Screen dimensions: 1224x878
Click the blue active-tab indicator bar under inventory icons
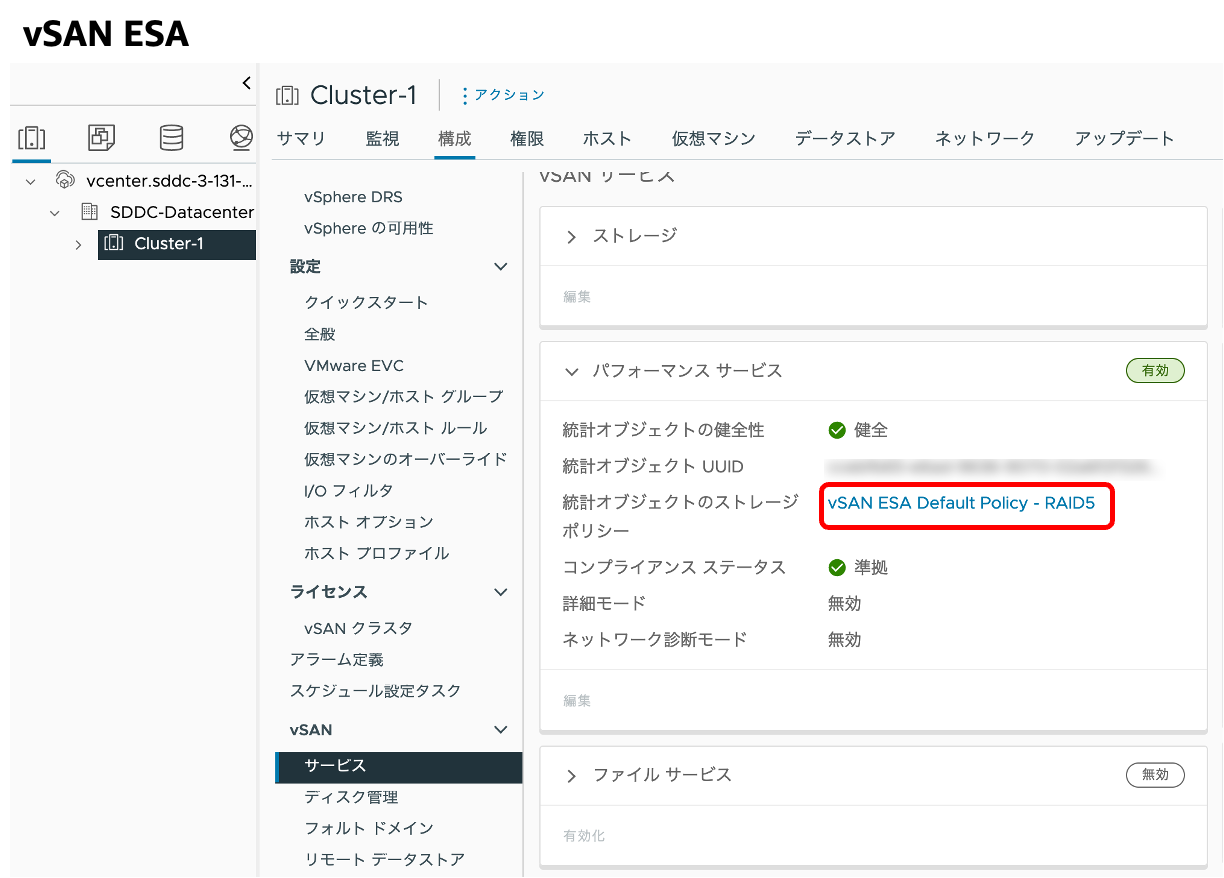31,161
